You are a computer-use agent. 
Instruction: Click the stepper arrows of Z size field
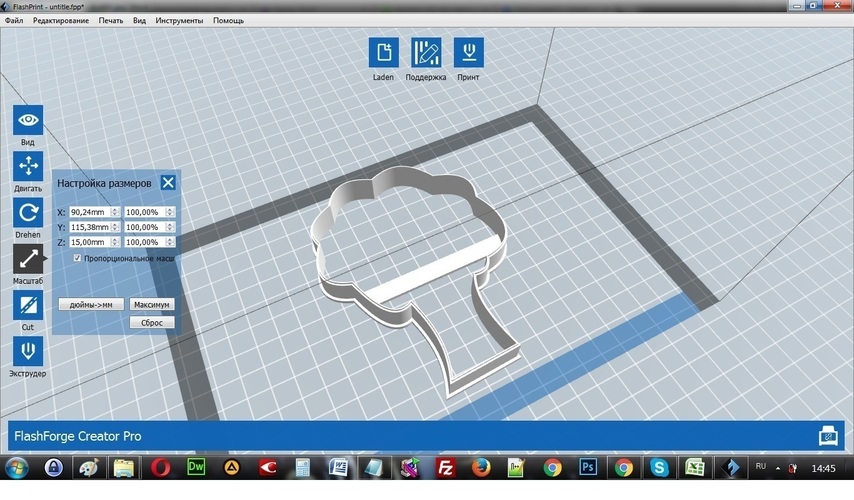(115, 242)
